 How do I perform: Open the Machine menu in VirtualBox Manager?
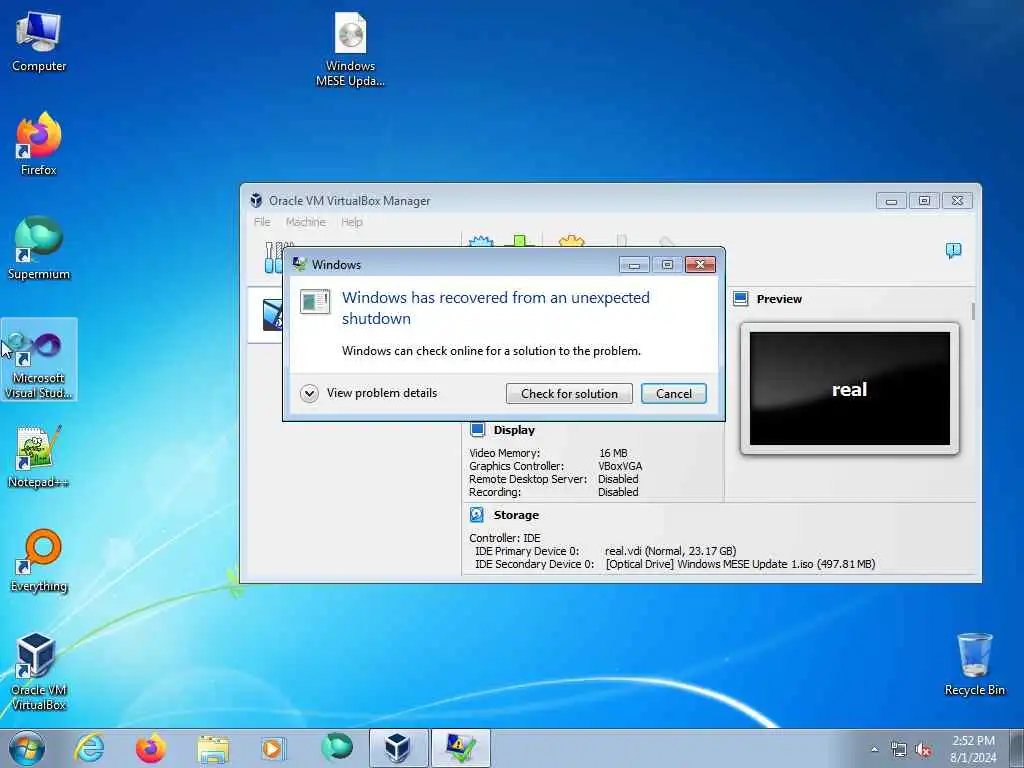(x=306, y=222)
